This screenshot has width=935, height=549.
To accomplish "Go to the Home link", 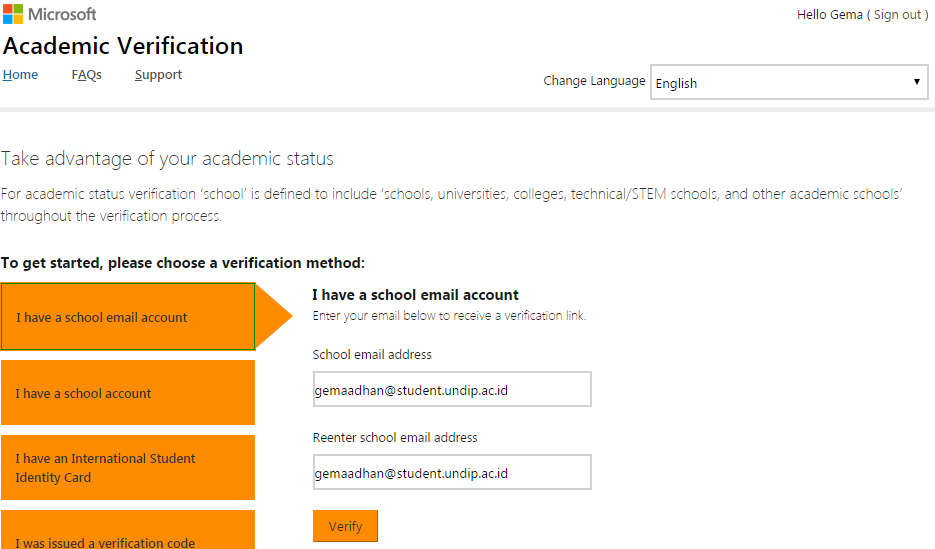I will 20,75.
